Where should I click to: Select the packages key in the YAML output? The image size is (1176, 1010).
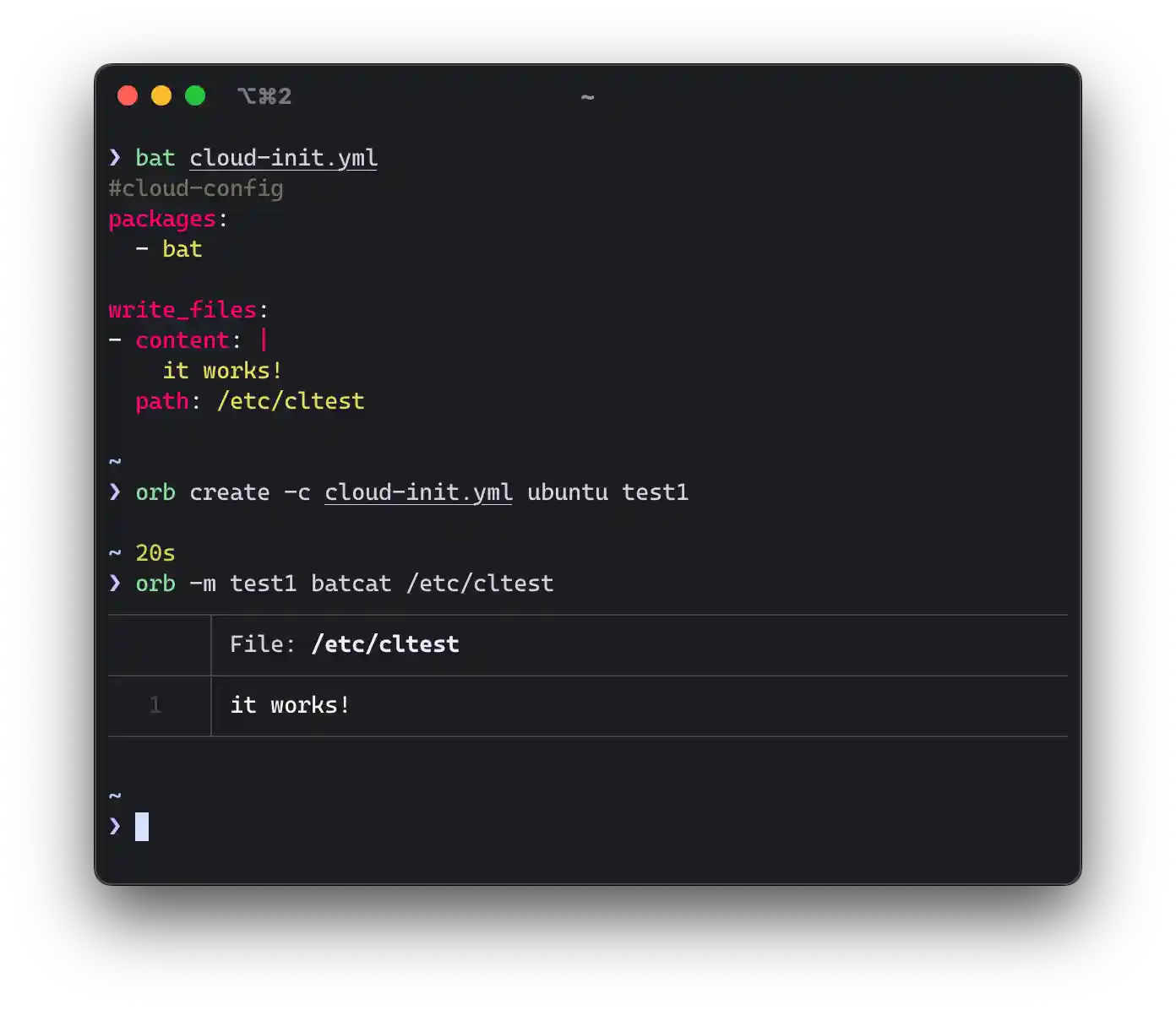tap(161, 218)
